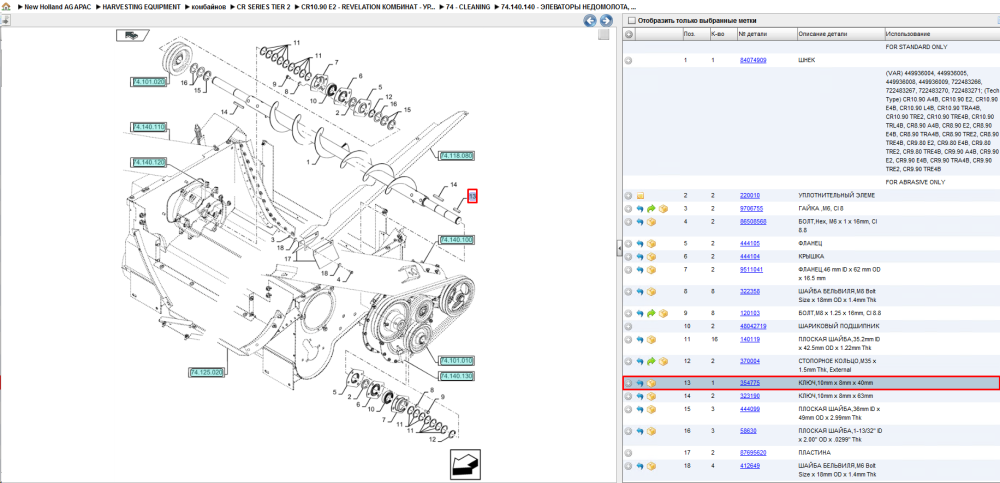The image size is (1000, 483).
Task: Open part number link 48042719
Action: click(753, 326)
